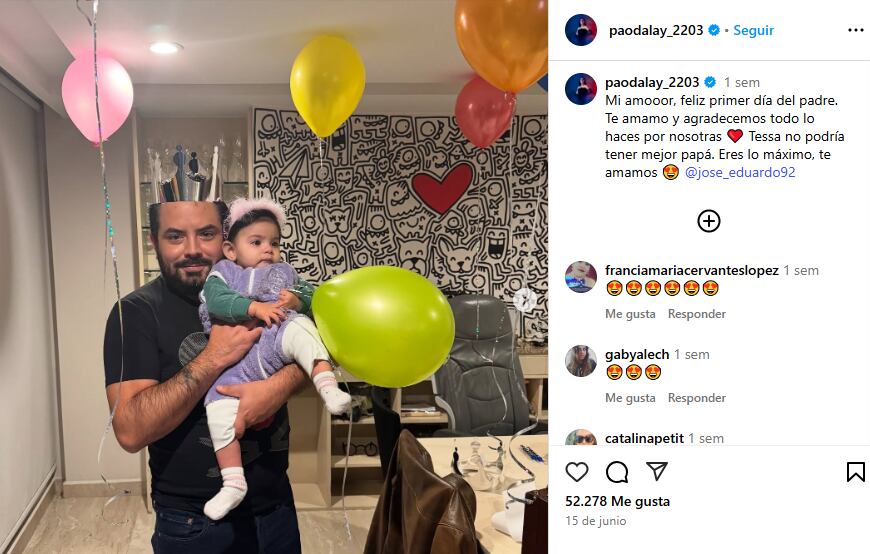Click the Seguir follow button

click(x=753, y=30)
